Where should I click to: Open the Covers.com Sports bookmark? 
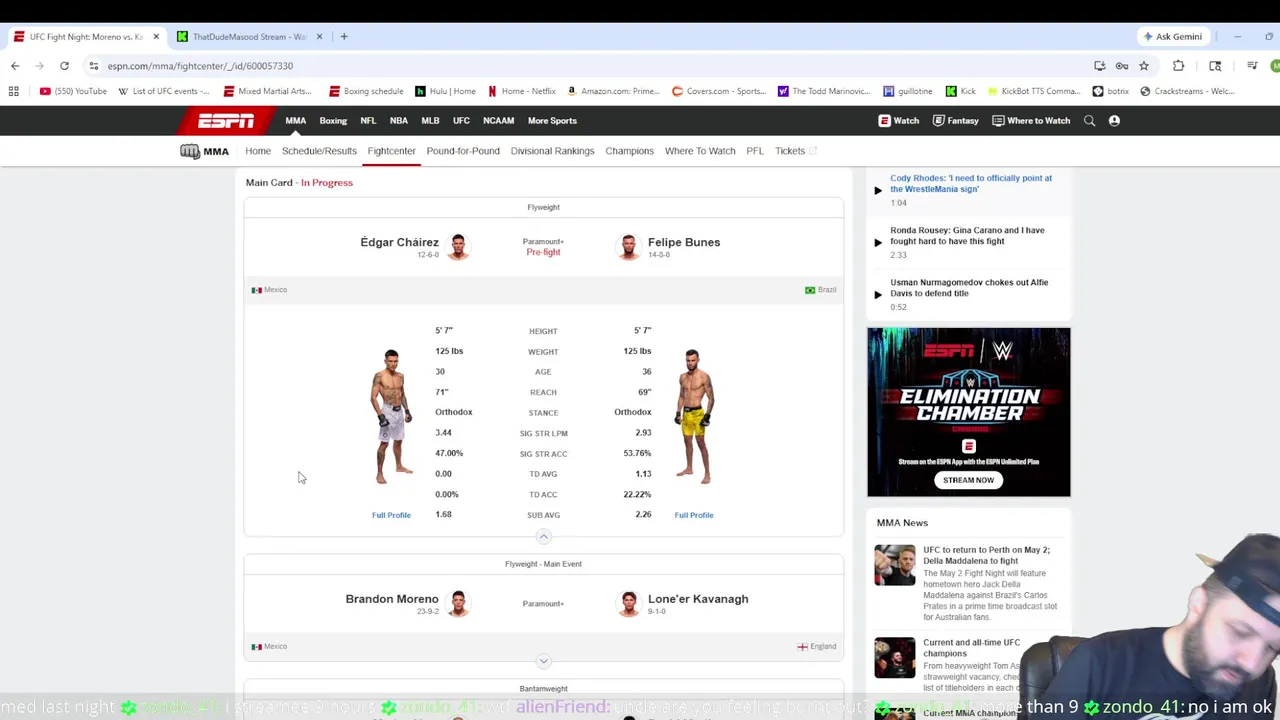[x=718, y=91]
